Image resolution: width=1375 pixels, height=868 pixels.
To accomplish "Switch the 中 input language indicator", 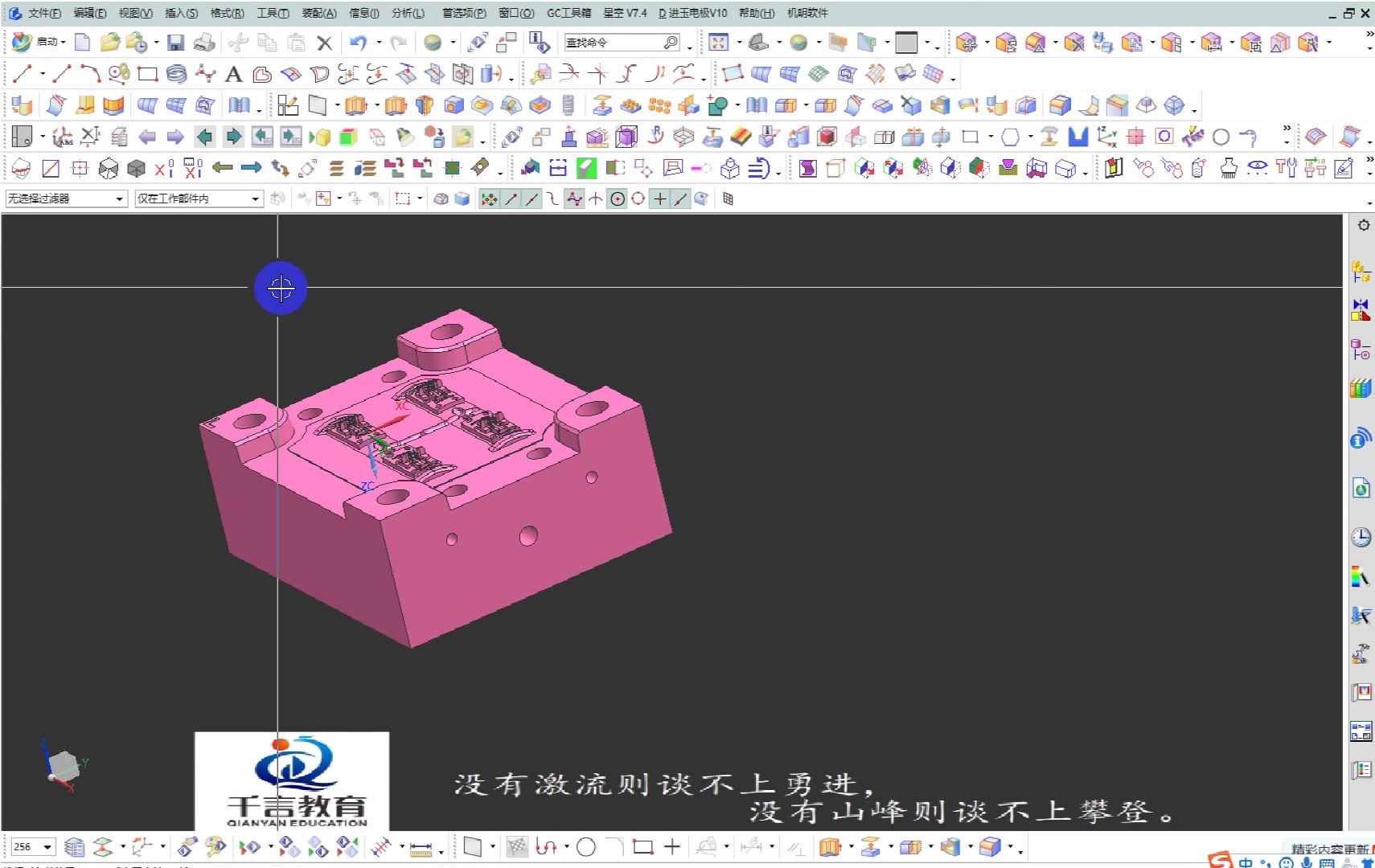I will click(x=1246, y=862).
